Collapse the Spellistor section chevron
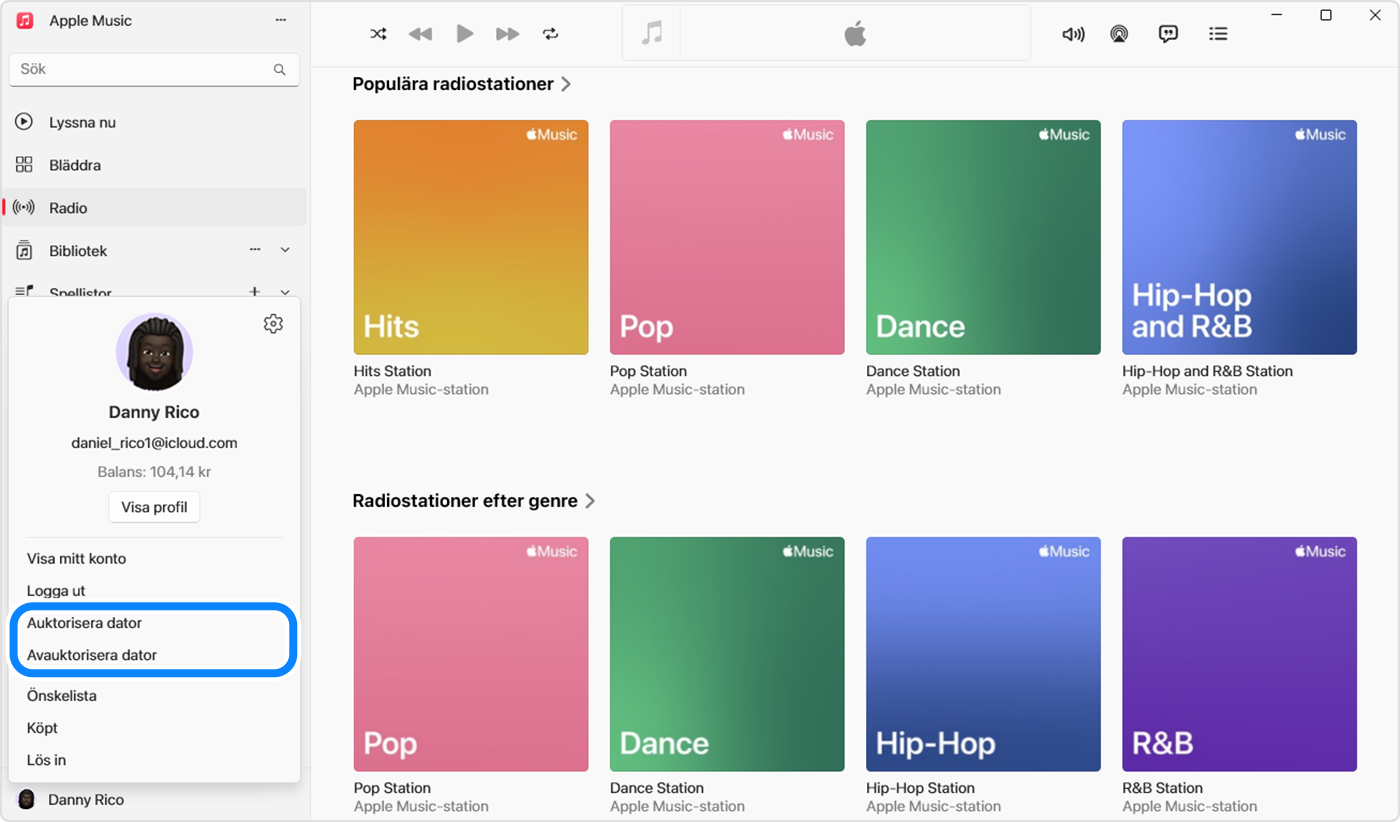The image size is (1400, 822). pos(285,292)
